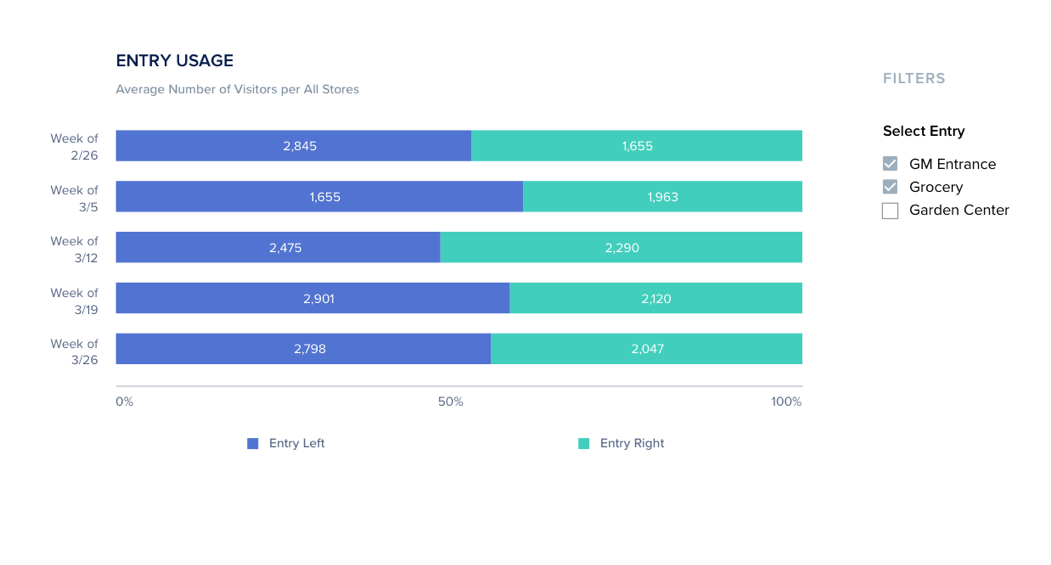The width and height of the screenshot is (1051, 565).
Task: Click the Entry Left legend color swatch
Action: pos(253,444)
